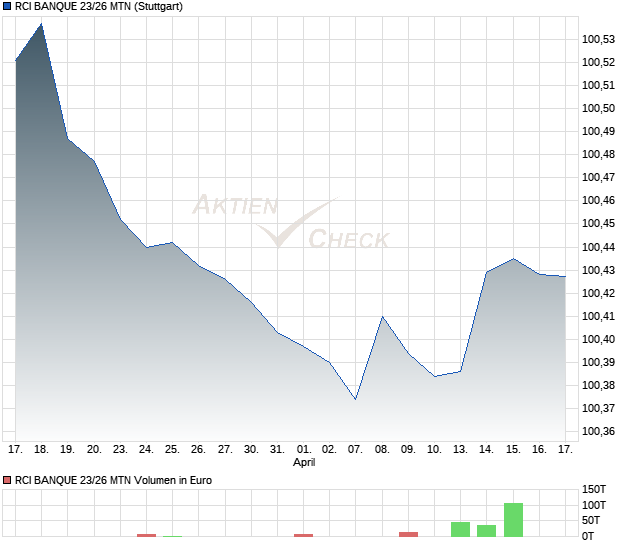Click the '100T' volume axis label
This screenshot has width=620, height=546.
click(594, 505)
